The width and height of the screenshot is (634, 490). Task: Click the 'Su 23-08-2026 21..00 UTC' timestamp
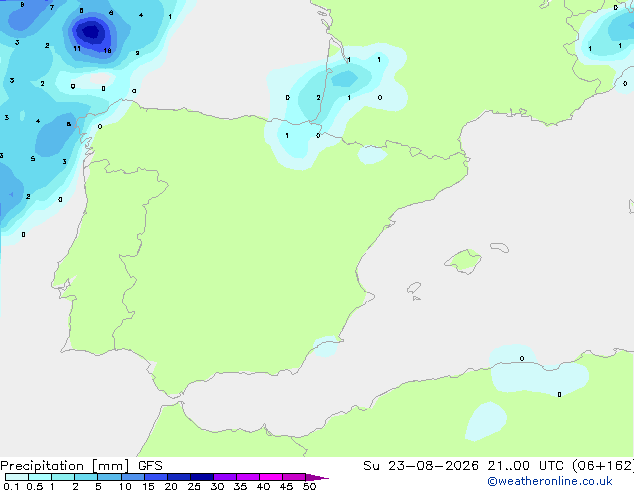463,465
